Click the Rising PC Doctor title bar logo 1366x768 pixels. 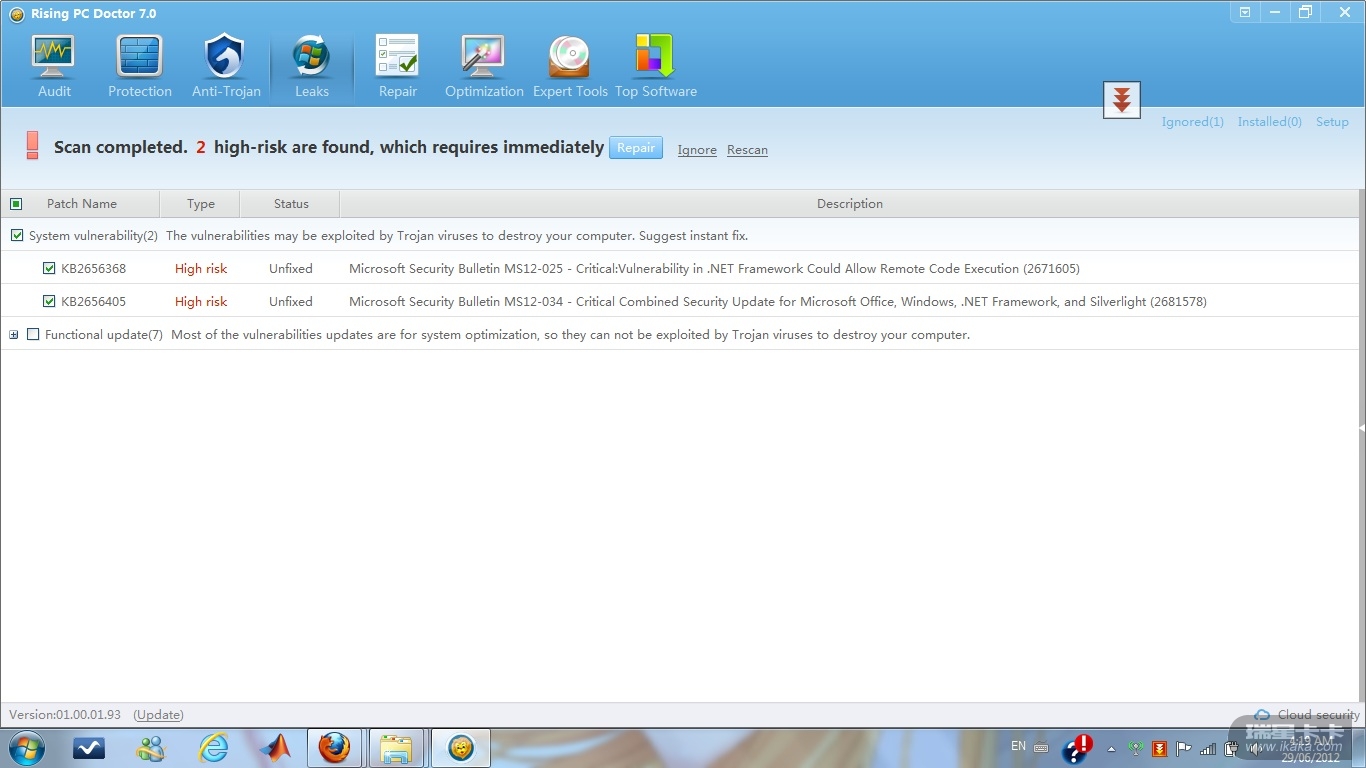16,14
